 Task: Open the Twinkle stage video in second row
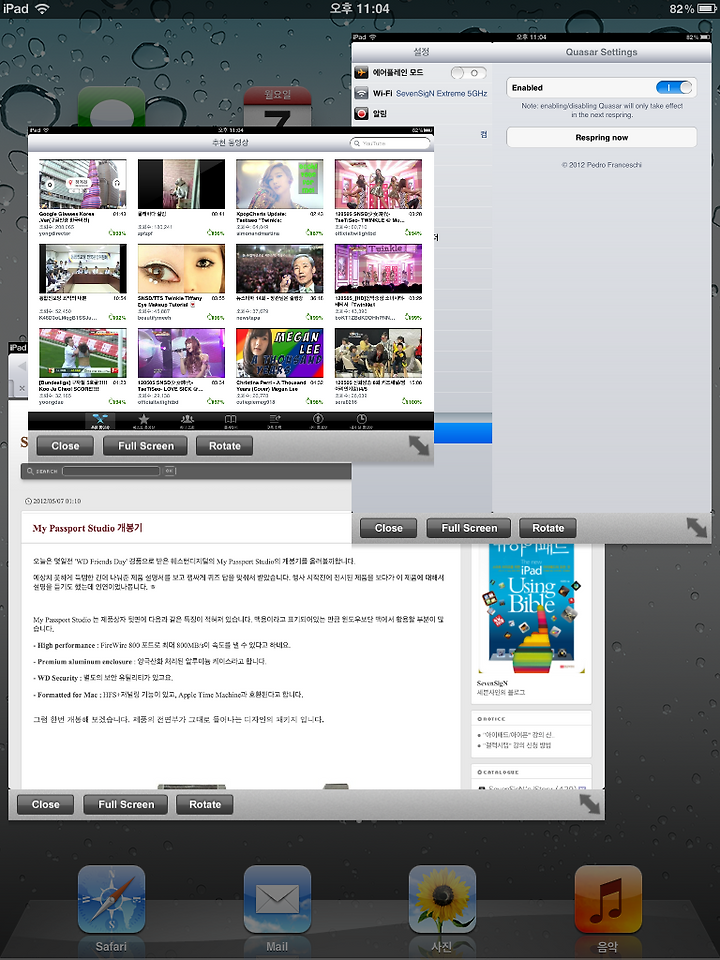pyautogui.click(x=378, y=269)
